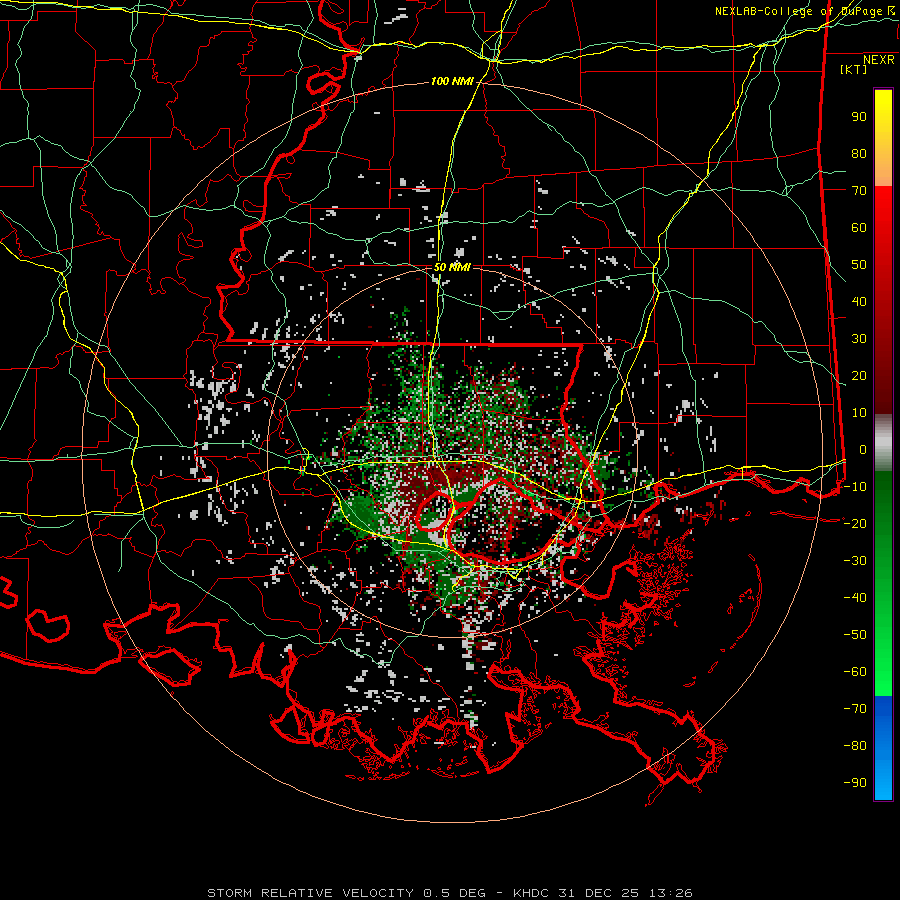Click the 40 value on velocity scale
Image resolution: width=900 pixels, height=900 pixels.
click(859, 302)
